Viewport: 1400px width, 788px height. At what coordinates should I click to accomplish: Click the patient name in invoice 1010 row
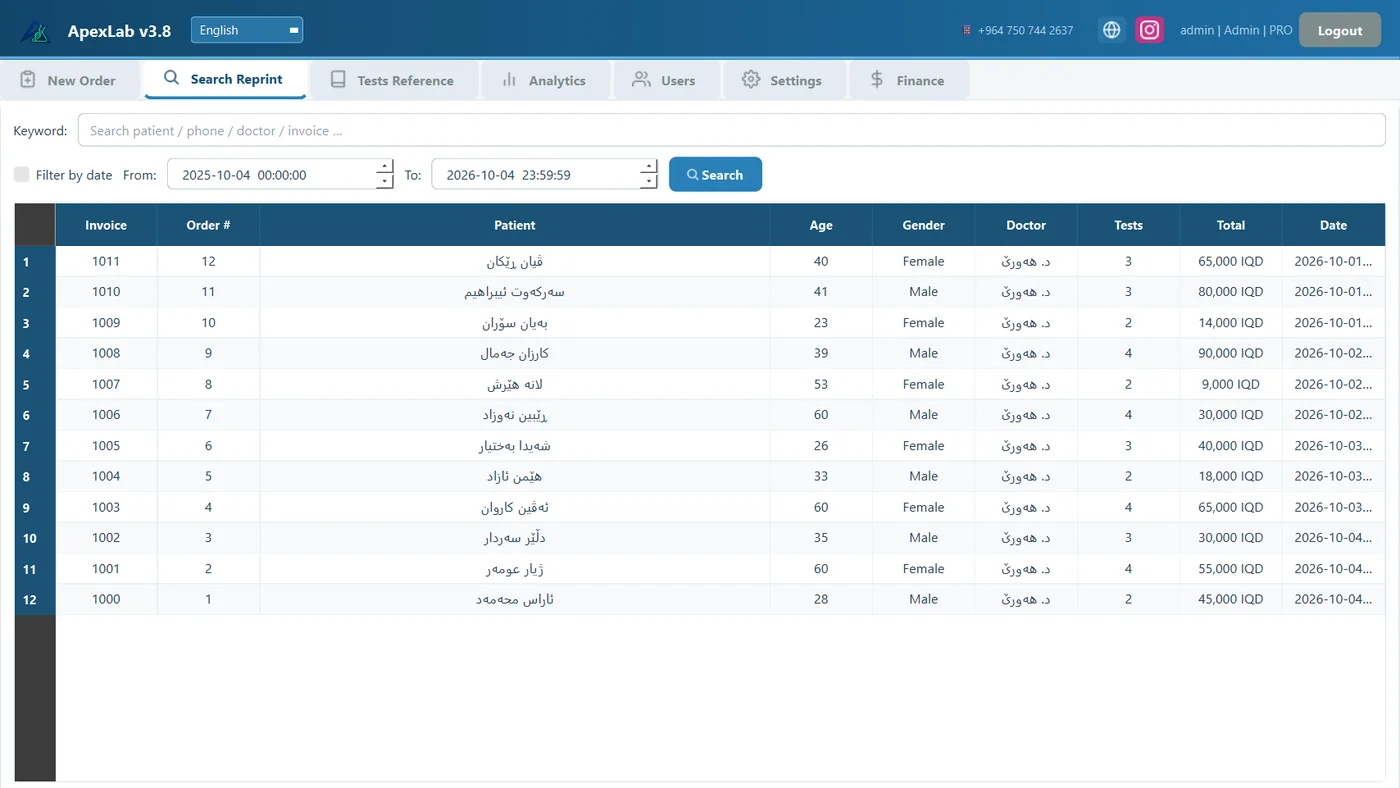coord(515,292)
